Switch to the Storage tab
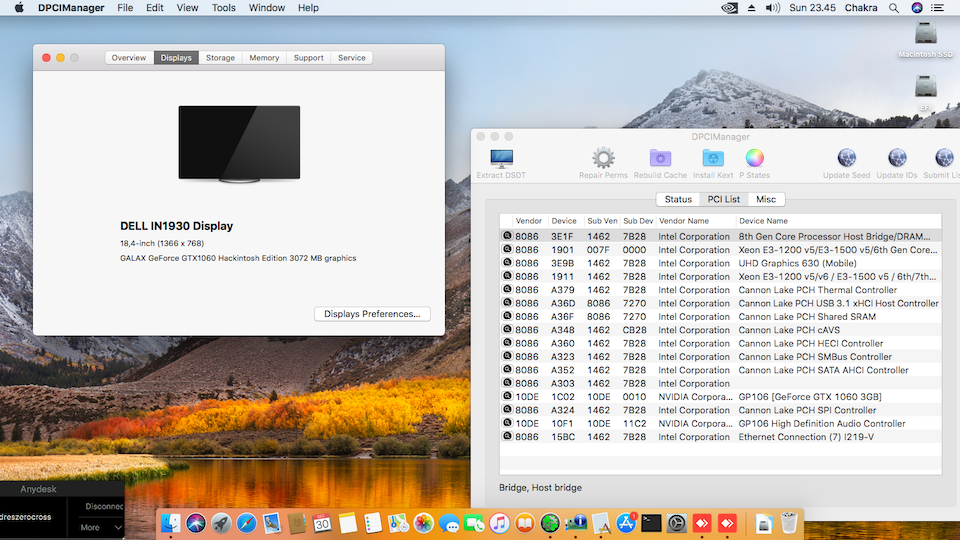The width and height of the screenshot is (960, 540). (x=220, y=58)
